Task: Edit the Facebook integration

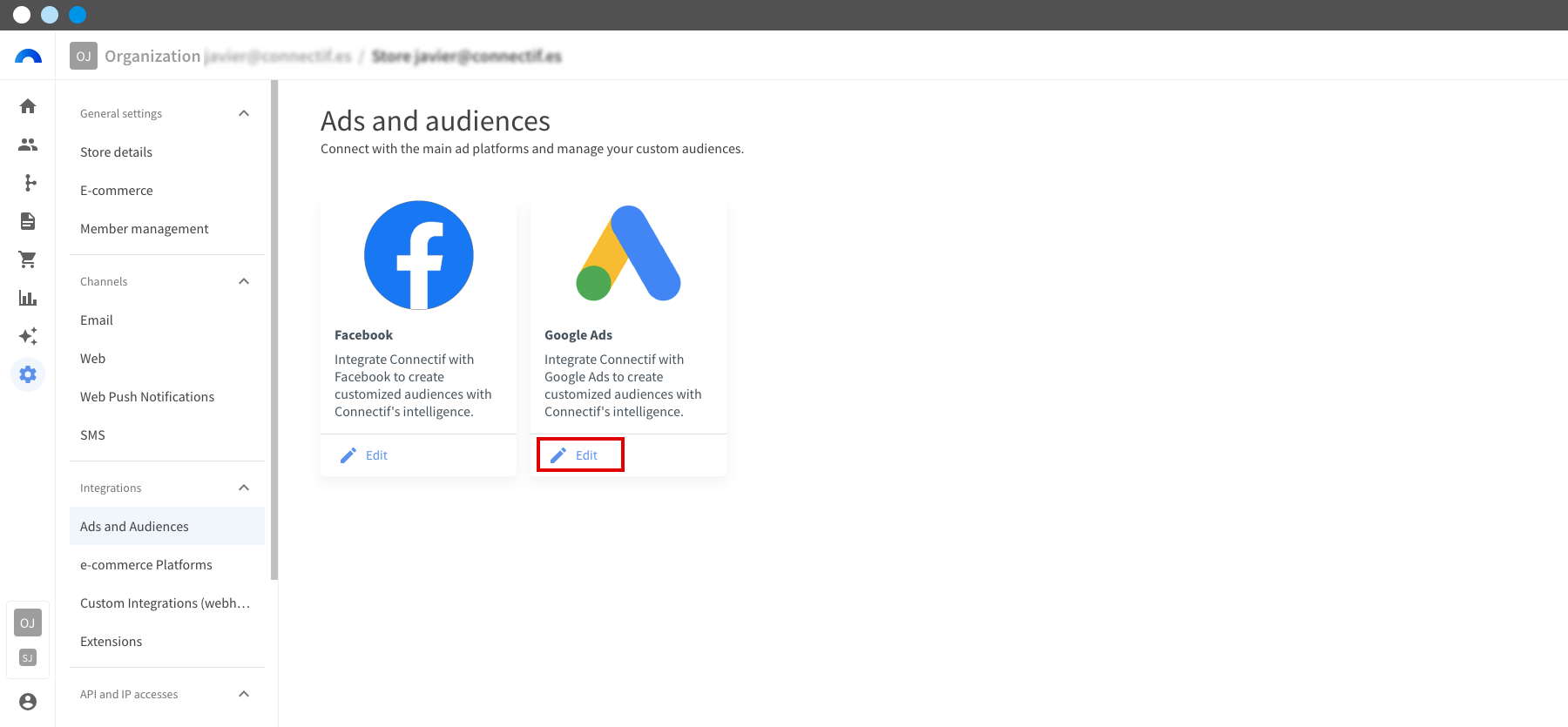Action: (x=364, y=455)
